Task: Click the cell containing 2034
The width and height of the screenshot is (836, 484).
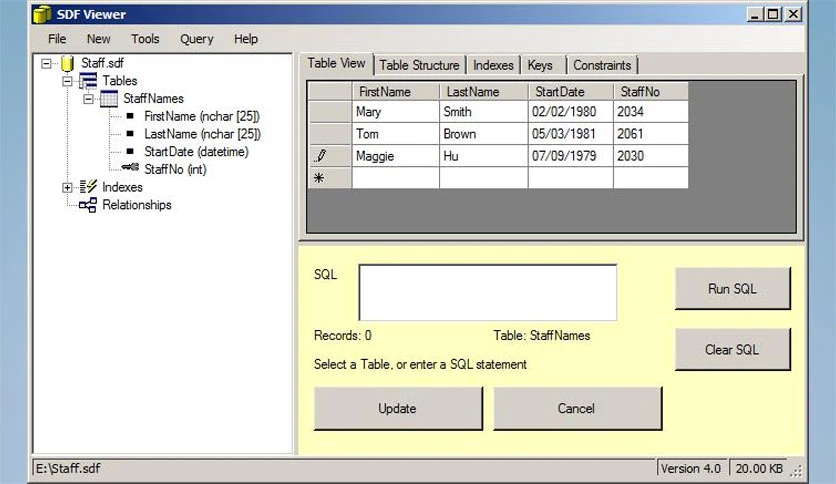Action: click(651, 111)
